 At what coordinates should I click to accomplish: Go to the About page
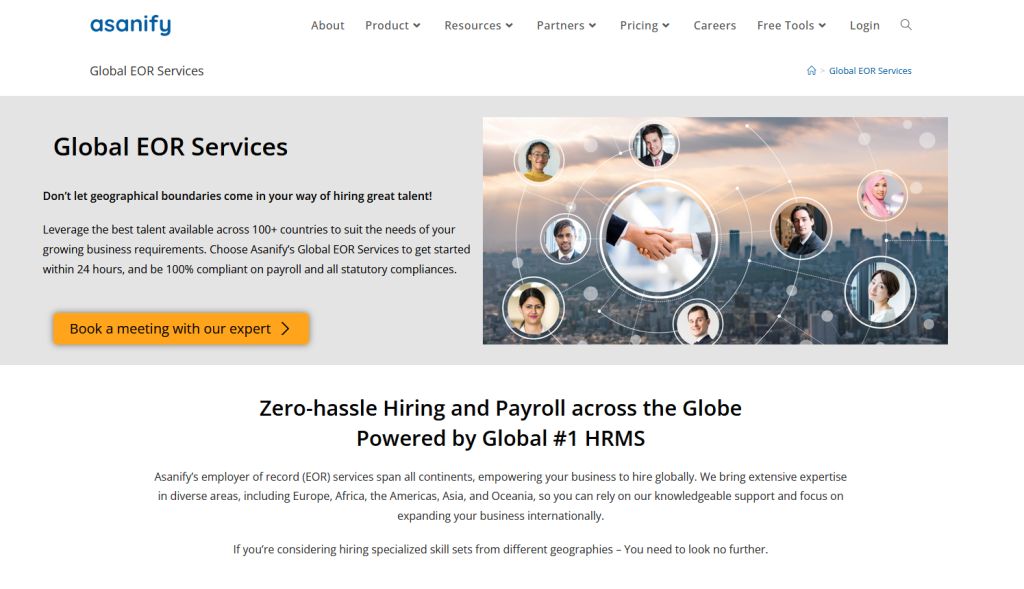coord(327,25)
